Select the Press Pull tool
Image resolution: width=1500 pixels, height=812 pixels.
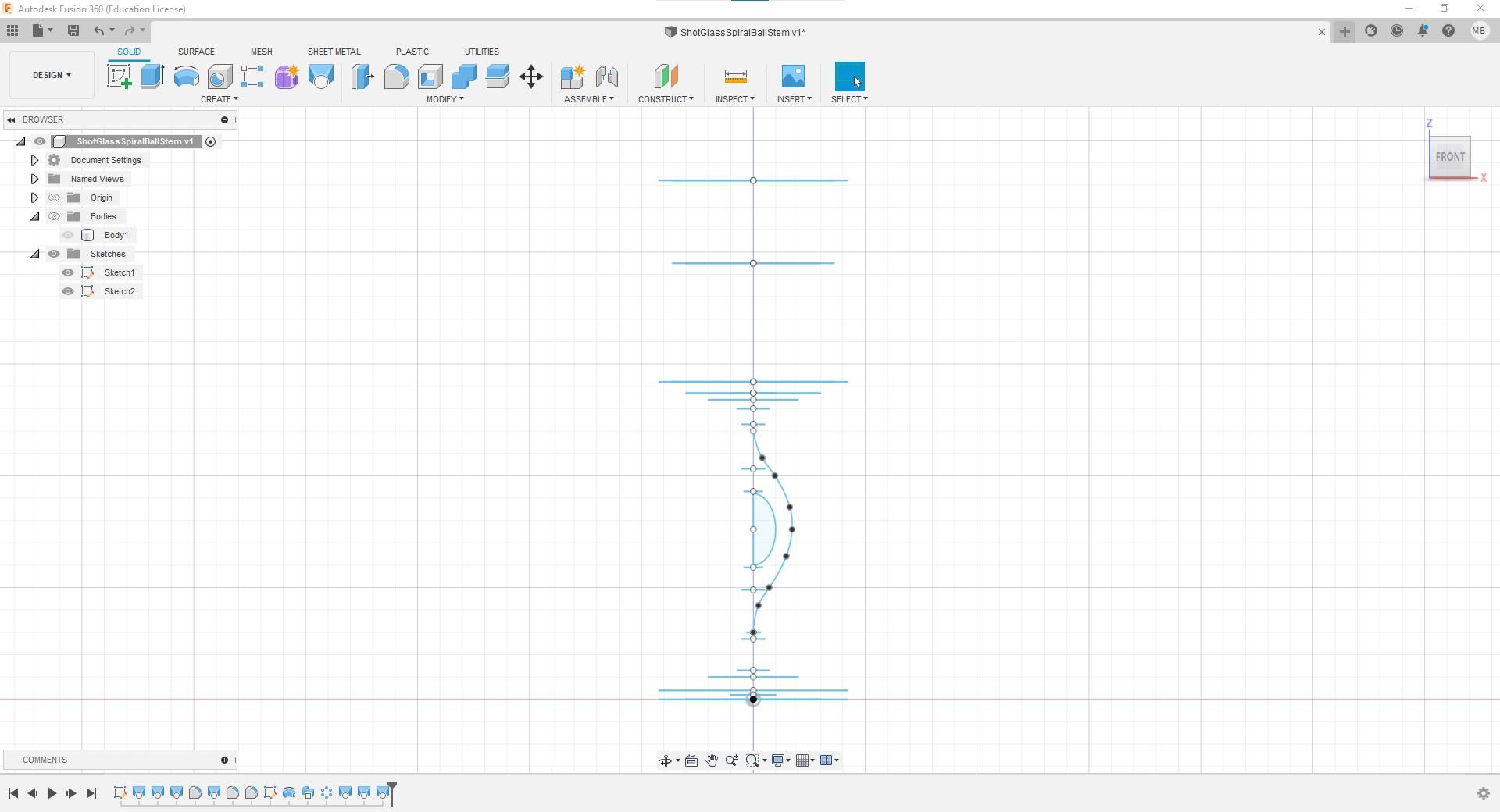tap(362, 77)
